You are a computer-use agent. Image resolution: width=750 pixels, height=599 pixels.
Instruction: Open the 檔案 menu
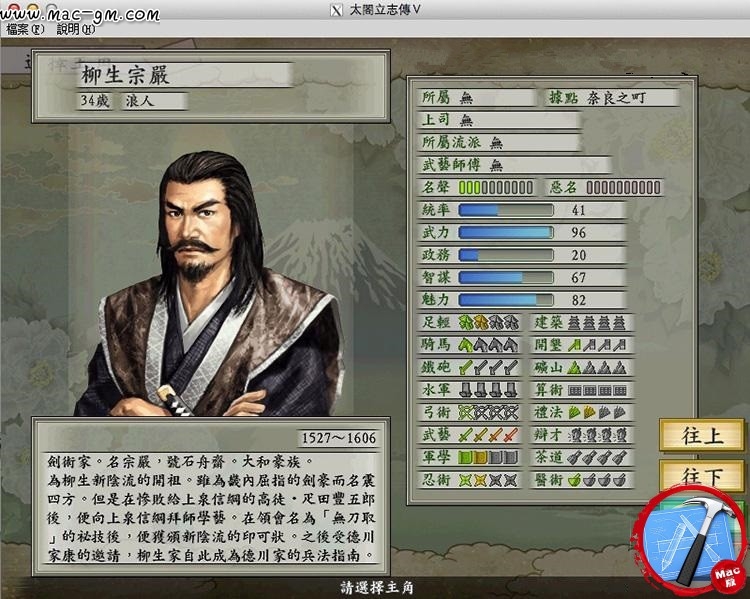pos(25,29)
